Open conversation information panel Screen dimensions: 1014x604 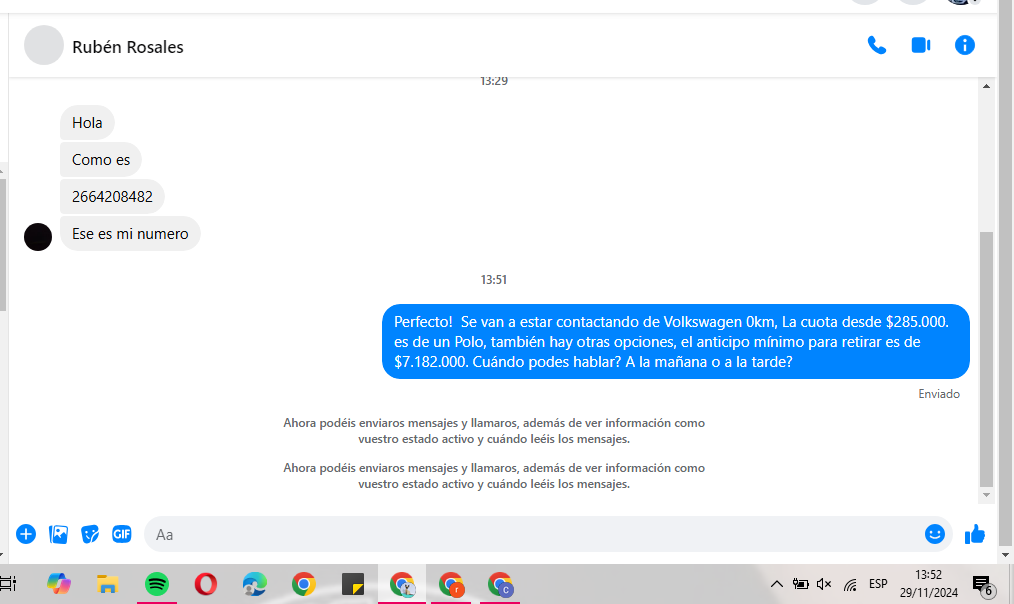(x=965, y=45)
